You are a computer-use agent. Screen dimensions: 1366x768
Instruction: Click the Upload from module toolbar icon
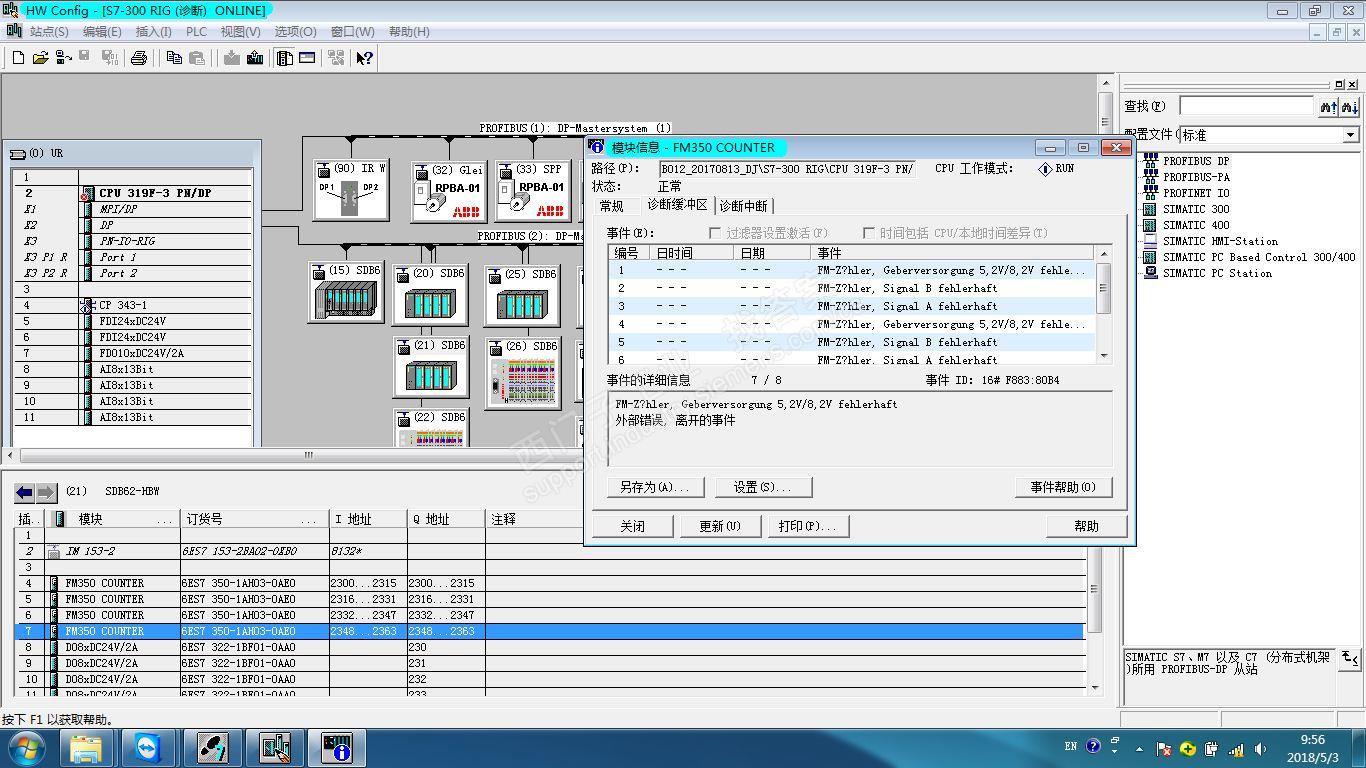(x=255, y=58)
